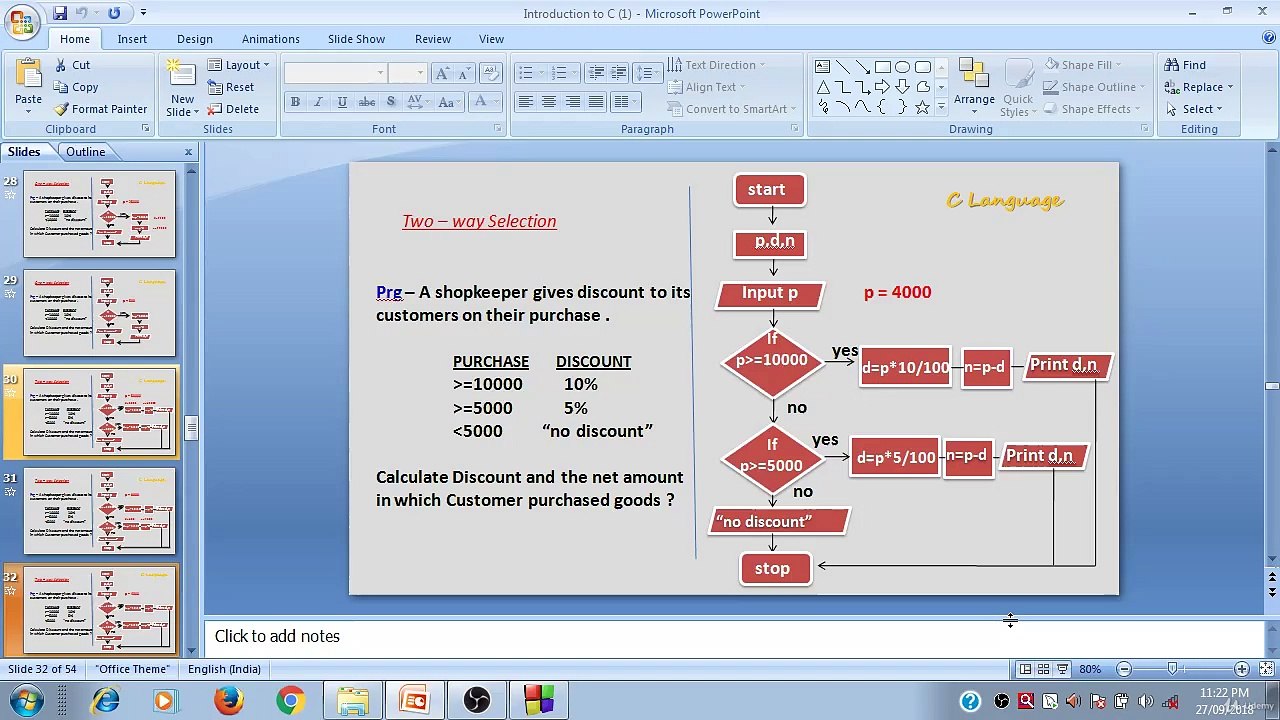Open the Select dropdown
Viewport: 1280px width, 720px height.
1193,109
